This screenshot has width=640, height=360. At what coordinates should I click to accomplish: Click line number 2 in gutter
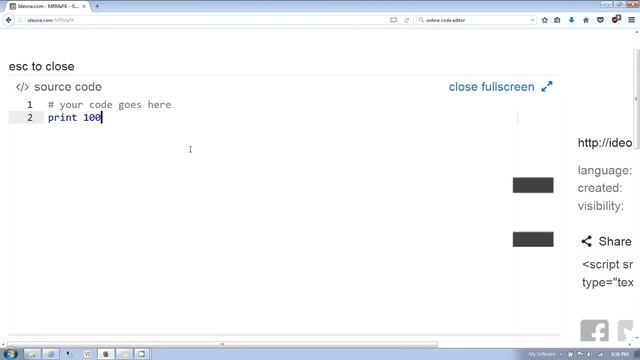(x=29, y=118)
